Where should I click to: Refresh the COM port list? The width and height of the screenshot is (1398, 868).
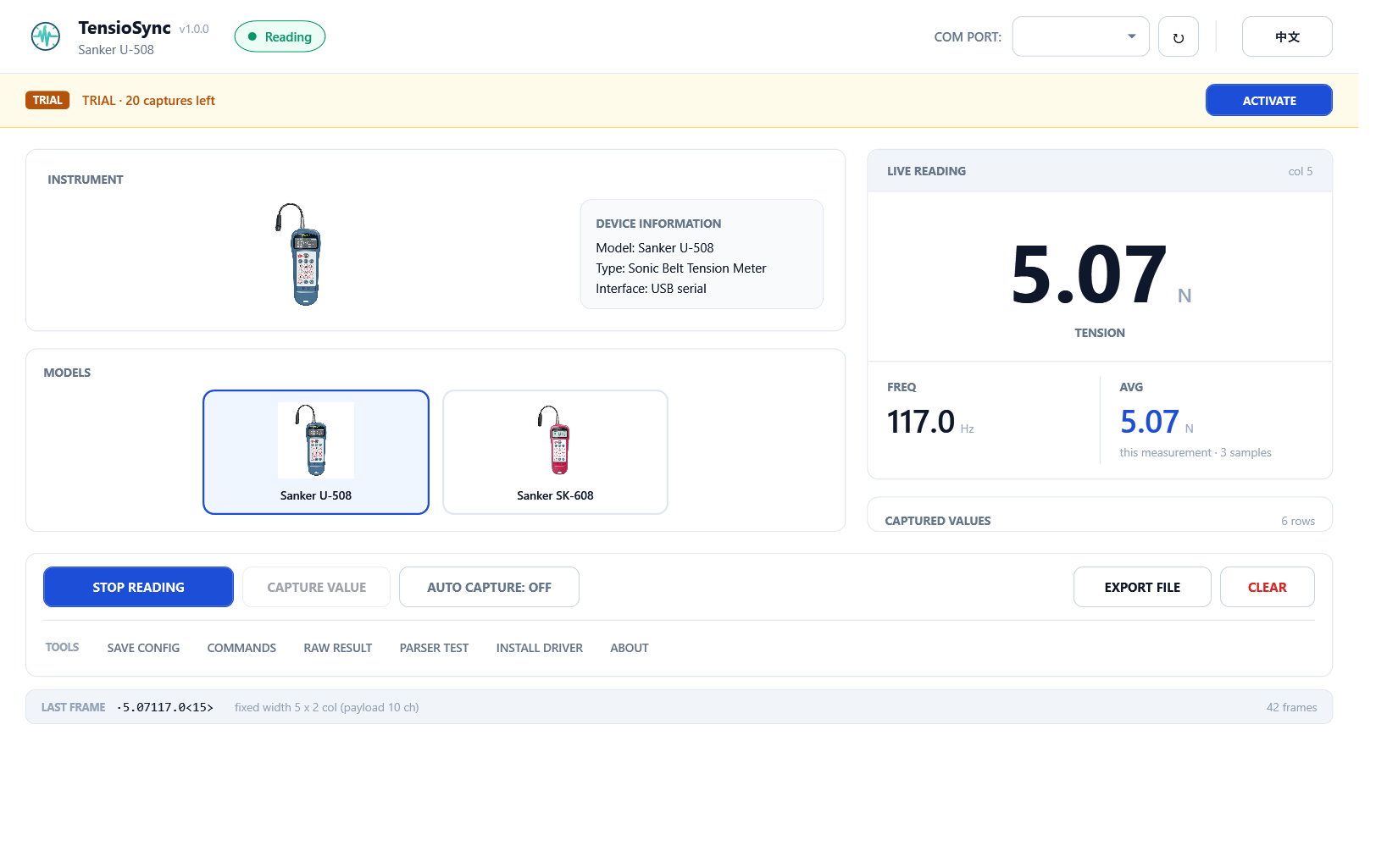coord(1178,37)
